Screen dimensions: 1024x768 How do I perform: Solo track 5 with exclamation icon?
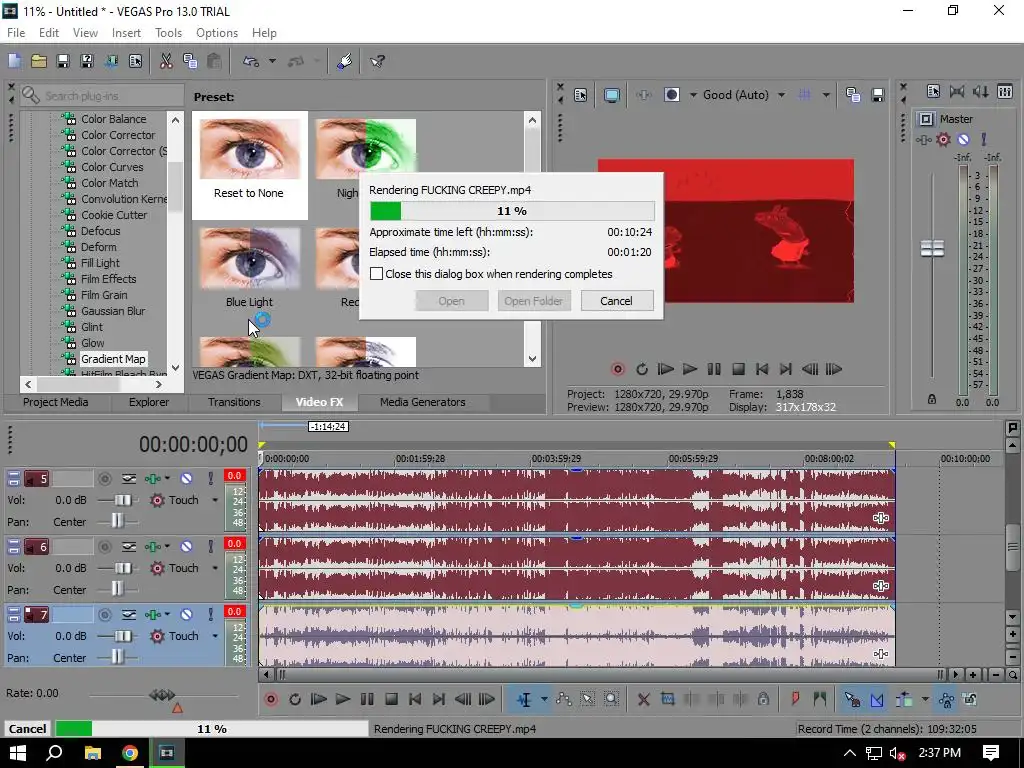coord(210,479)
